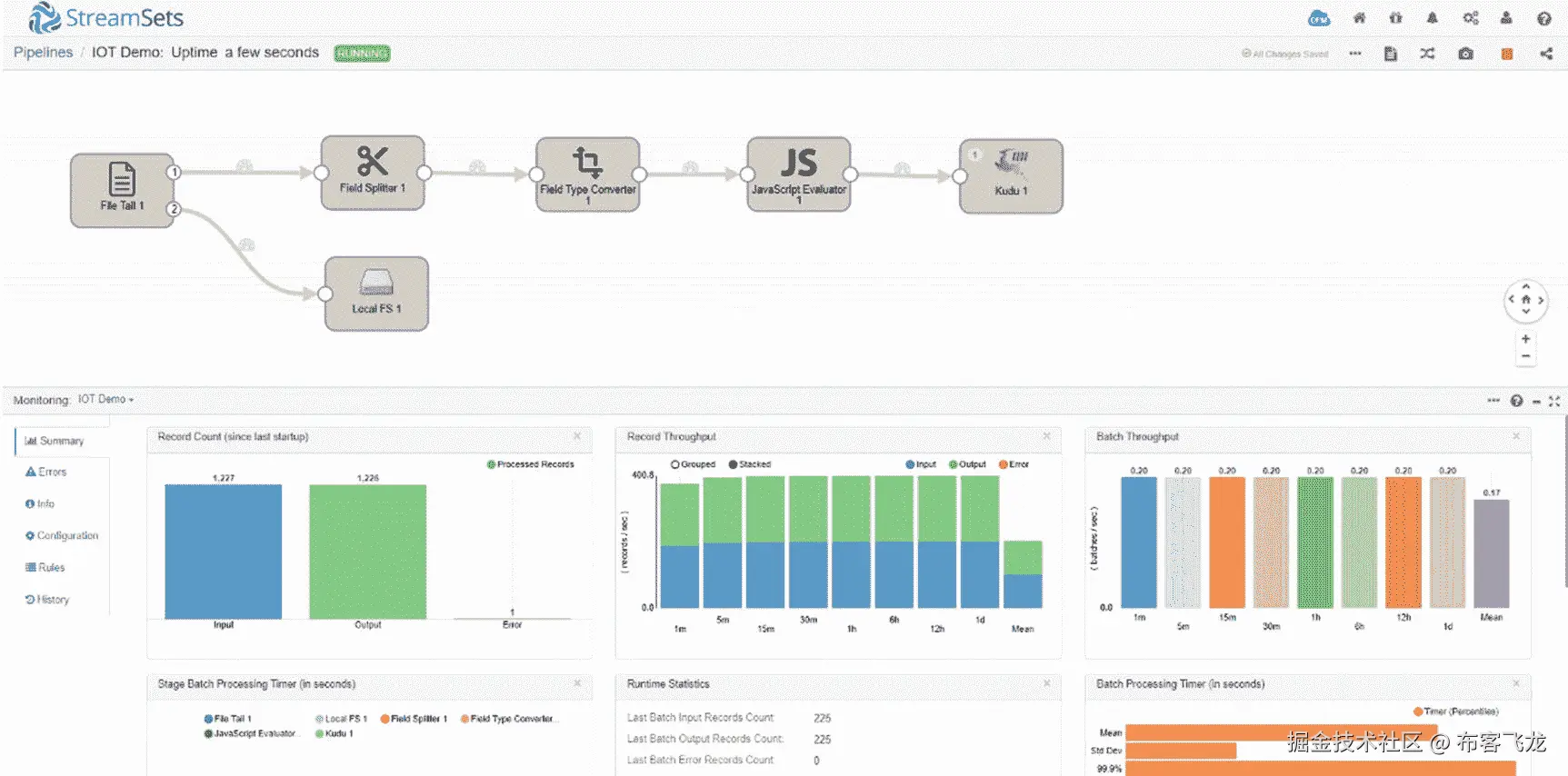The height and width of the screenshot is (776, 1568).
Task: Open the Errors tab
Action: [x=45, y=472]
